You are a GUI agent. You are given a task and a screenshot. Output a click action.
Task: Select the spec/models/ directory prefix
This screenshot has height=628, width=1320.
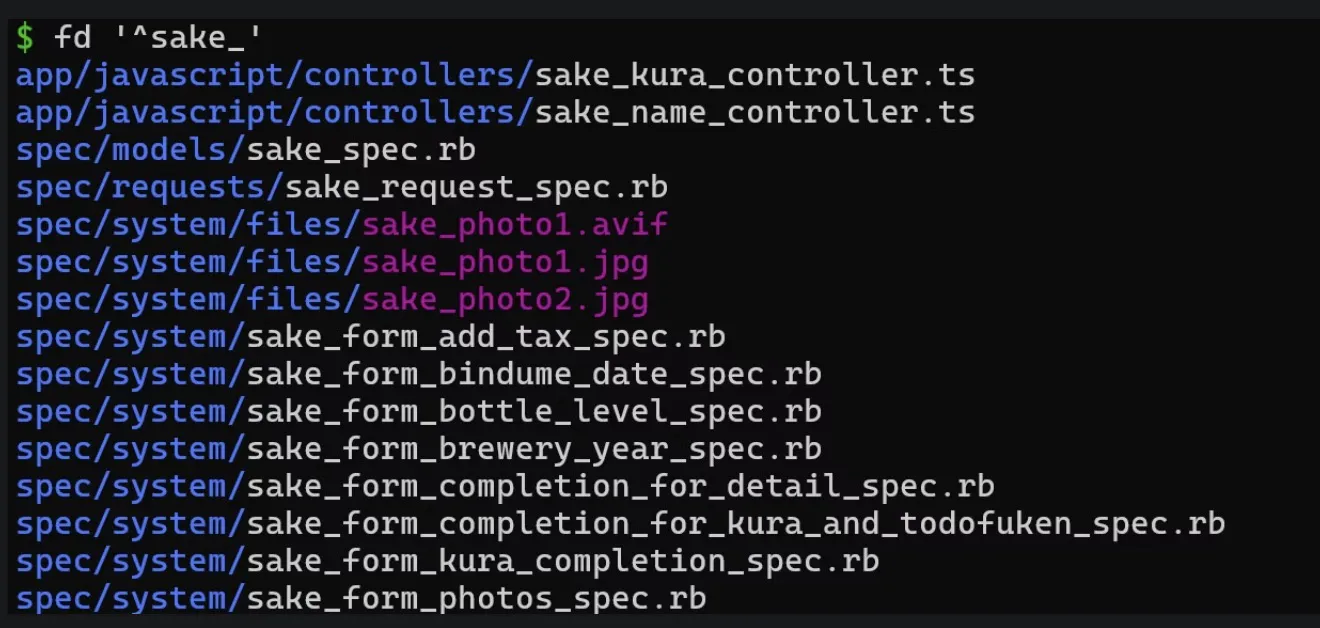[130, 150]
